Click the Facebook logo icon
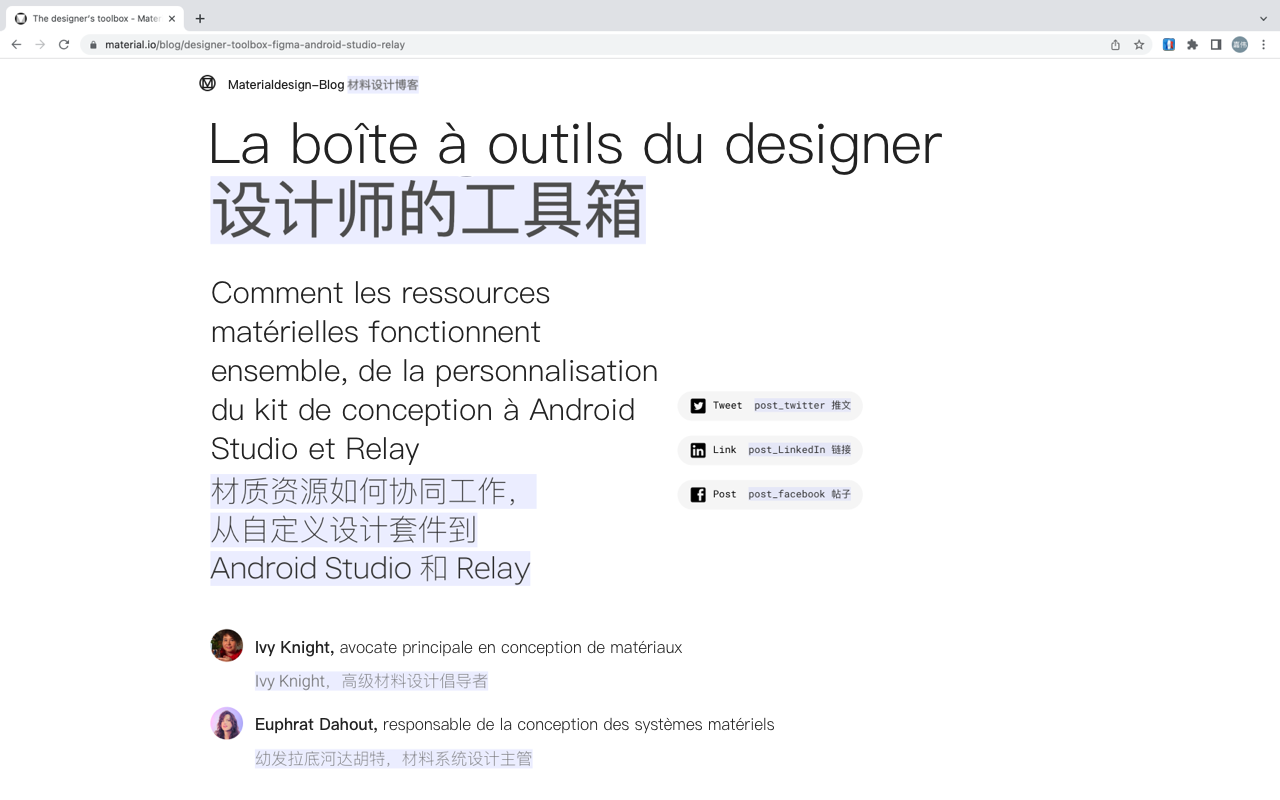The image size is (1280, 800). click(698, 494)
